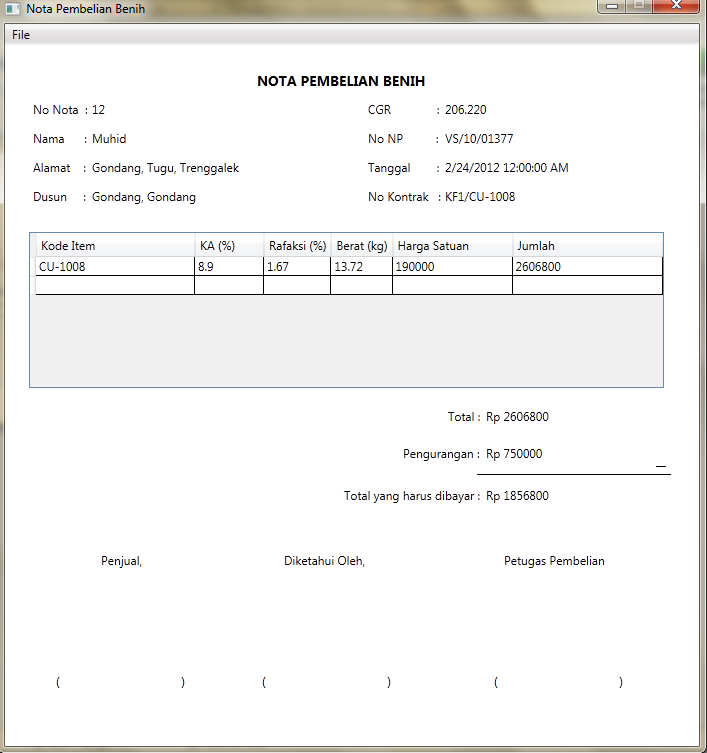The width and height of the screenshot is (707, 753).
Task: Select the 190000 Harga Satuan cell
Action: [x=452, y=267]
